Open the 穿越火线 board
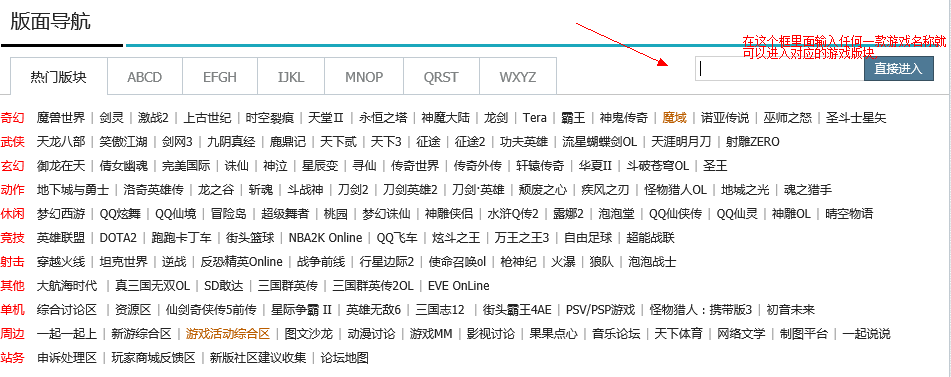 [x=61, y=262]
